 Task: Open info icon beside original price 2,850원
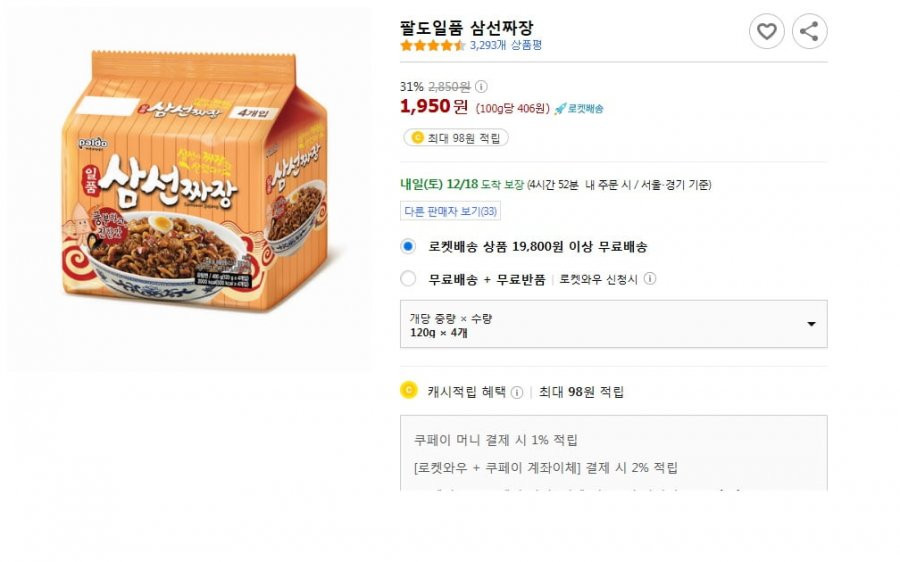(481, 87)
